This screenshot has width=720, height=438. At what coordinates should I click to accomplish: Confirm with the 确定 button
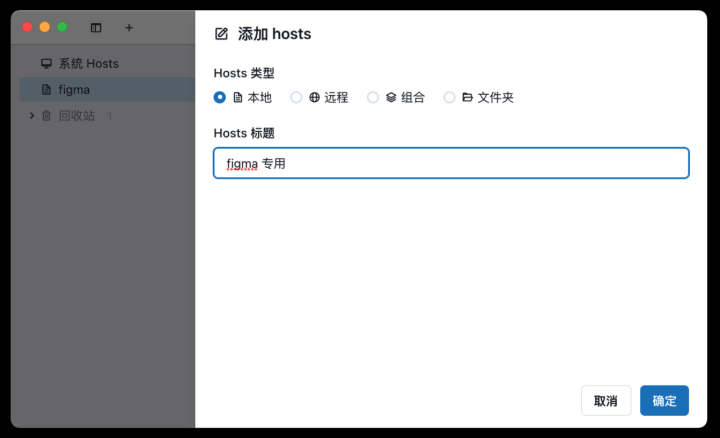[664, 401]
